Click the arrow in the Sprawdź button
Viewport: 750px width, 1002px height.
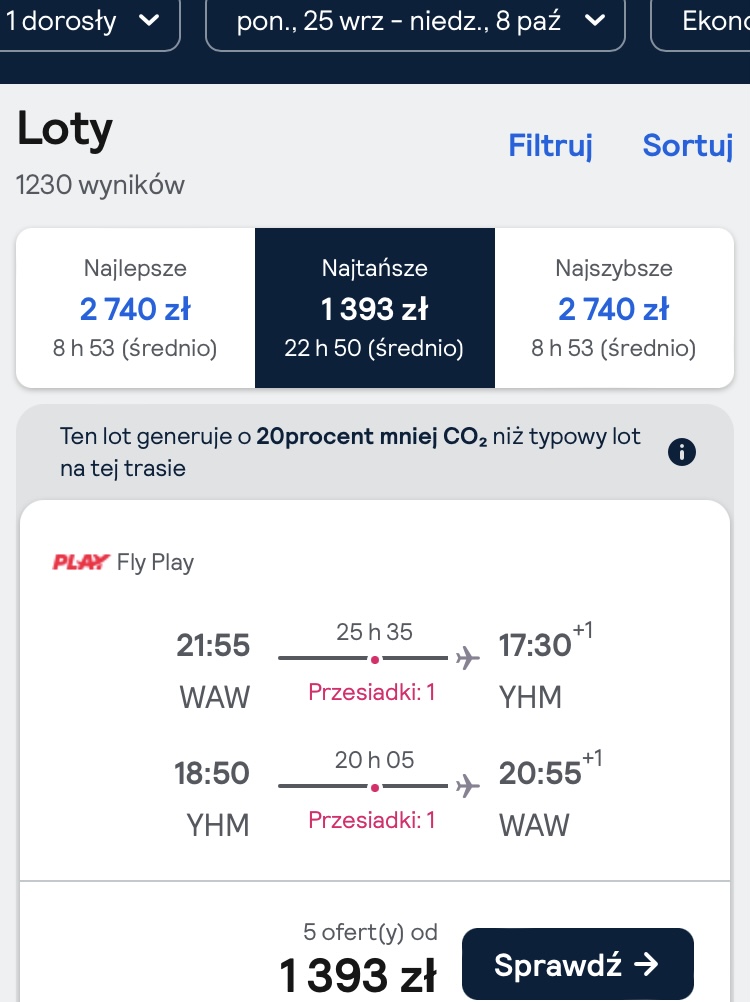click(x=646, y=964)
